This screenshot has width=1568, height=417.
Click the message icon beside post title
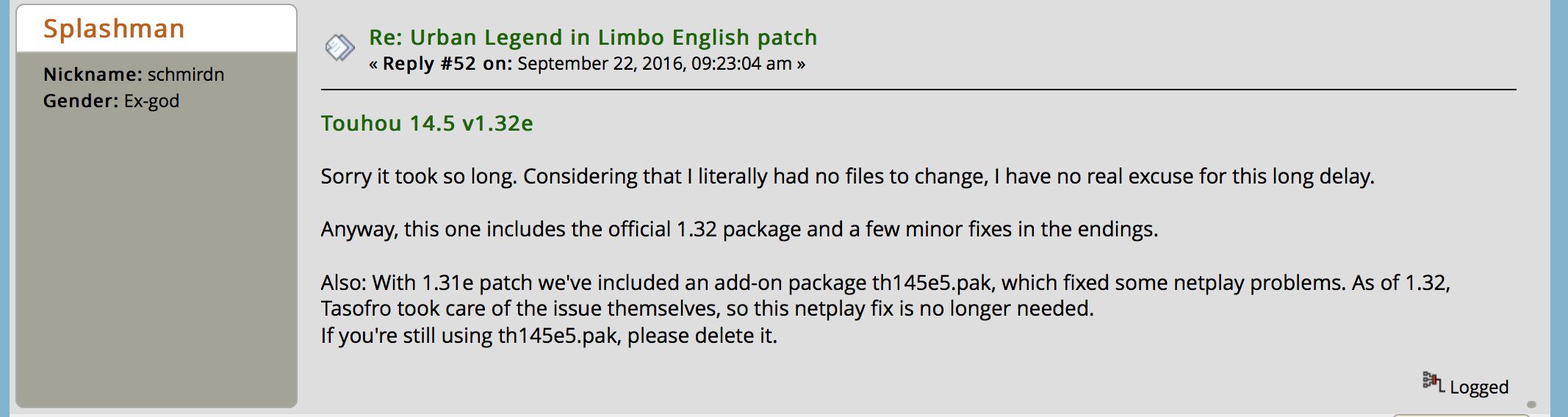pyautogui.click(x=340, y=48)
